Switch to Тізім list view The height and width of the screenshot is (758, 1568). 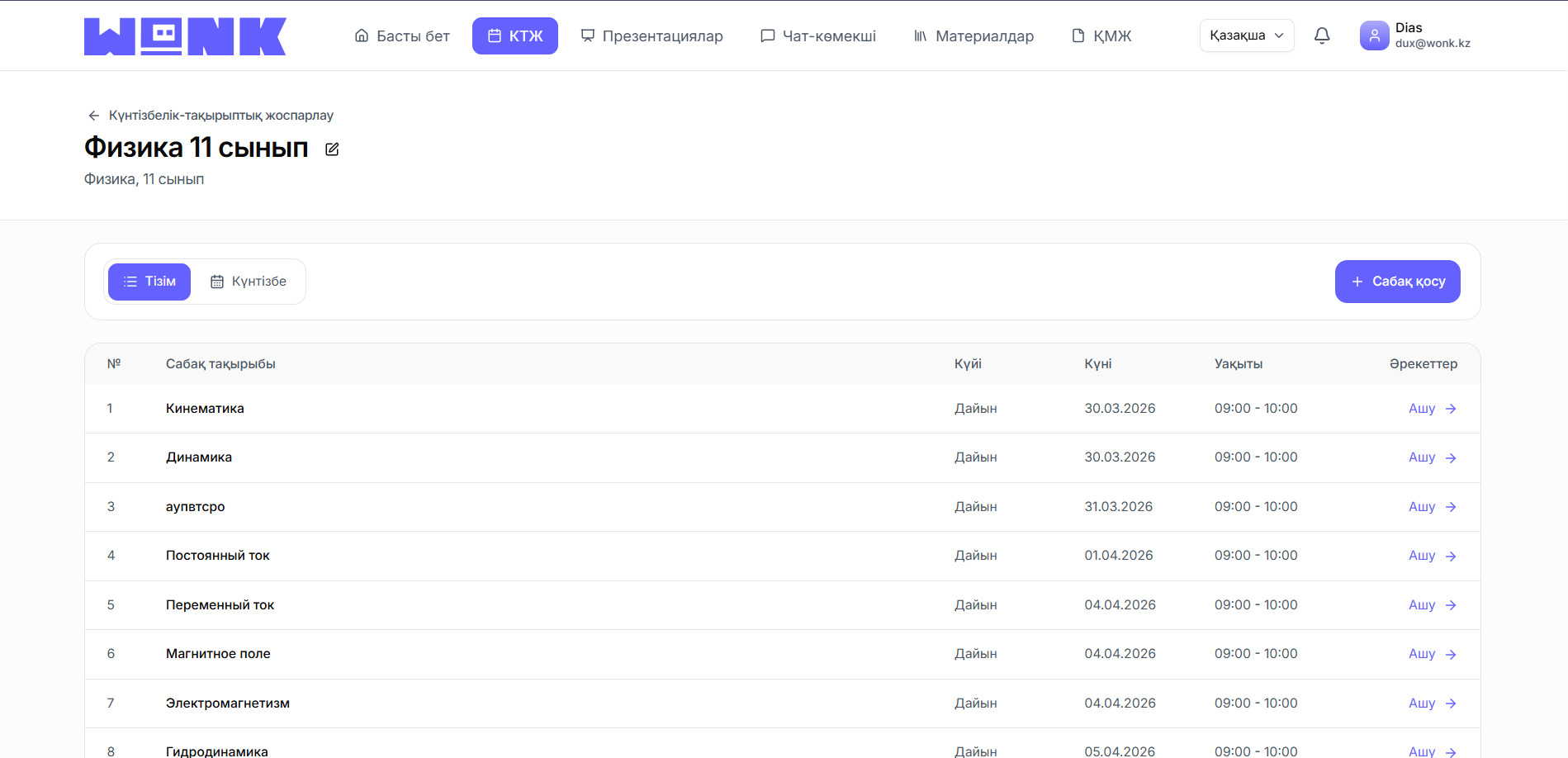coord(149,282)
